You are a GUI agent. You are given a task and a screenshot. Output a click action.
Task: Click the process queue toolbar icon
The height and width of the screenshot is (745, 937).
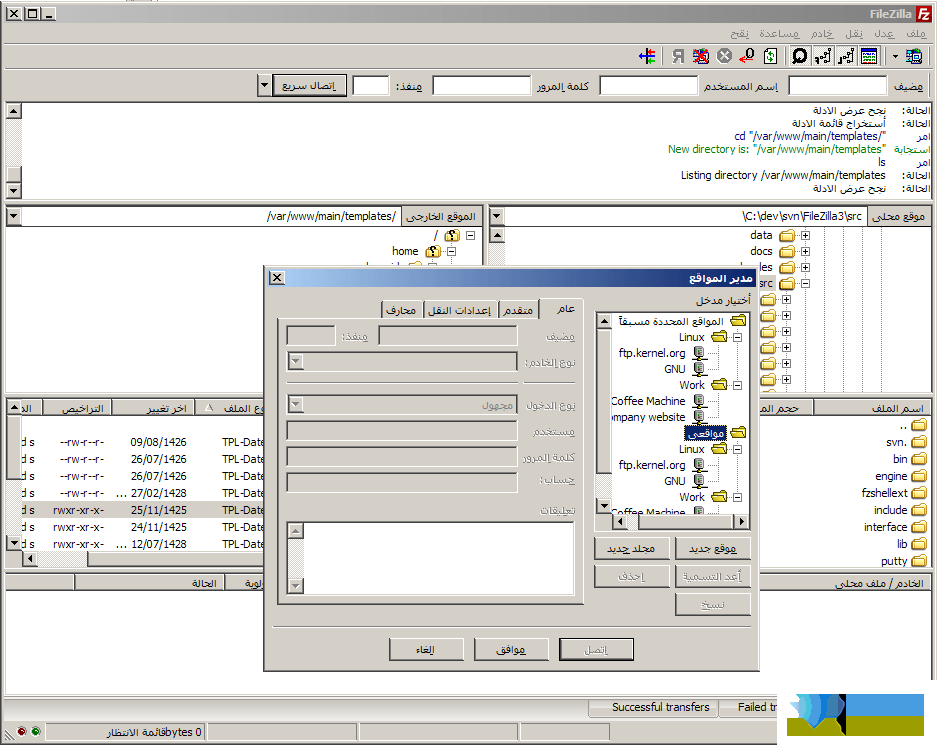[747, 57]
